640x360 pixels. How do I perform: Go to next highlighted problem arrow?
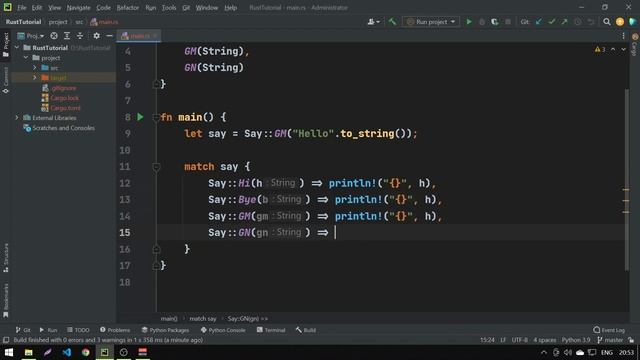(x=623, y=49)
